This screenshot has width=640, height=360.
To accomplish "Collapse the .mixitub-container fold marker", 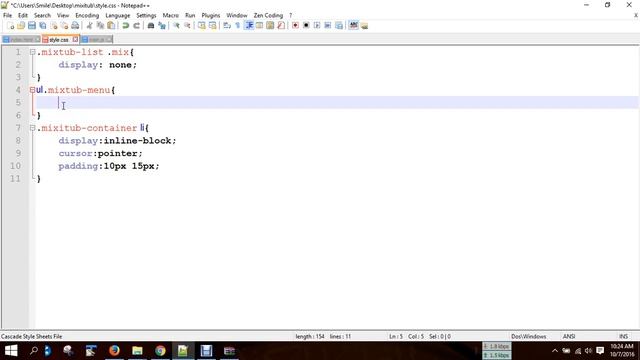I will coord(32,128).
